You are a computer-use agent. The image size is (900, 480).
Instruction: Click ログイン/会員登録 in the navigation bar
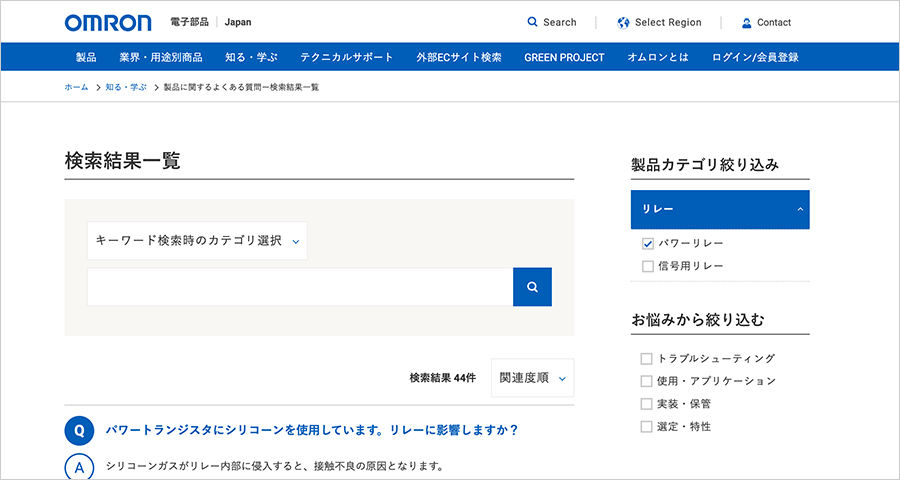[x=755, y=57]
